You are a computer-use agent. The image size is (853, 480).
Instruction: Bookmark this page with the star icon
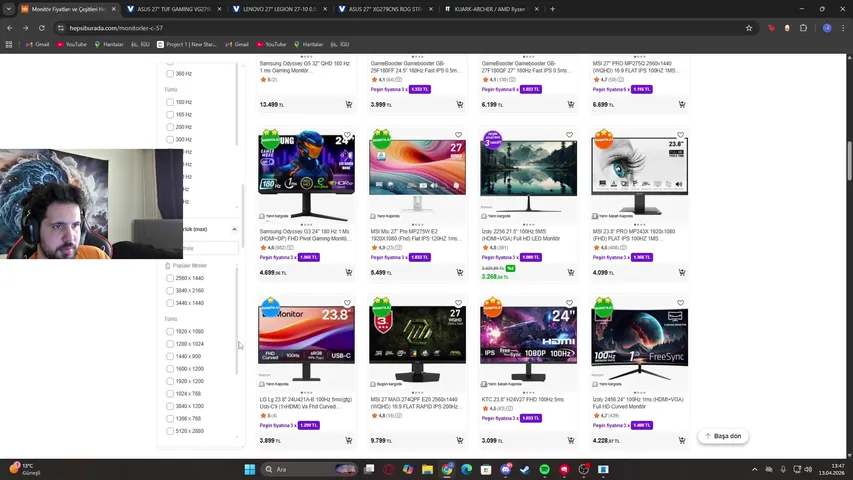pyautogui.click(x=749, y=28)
